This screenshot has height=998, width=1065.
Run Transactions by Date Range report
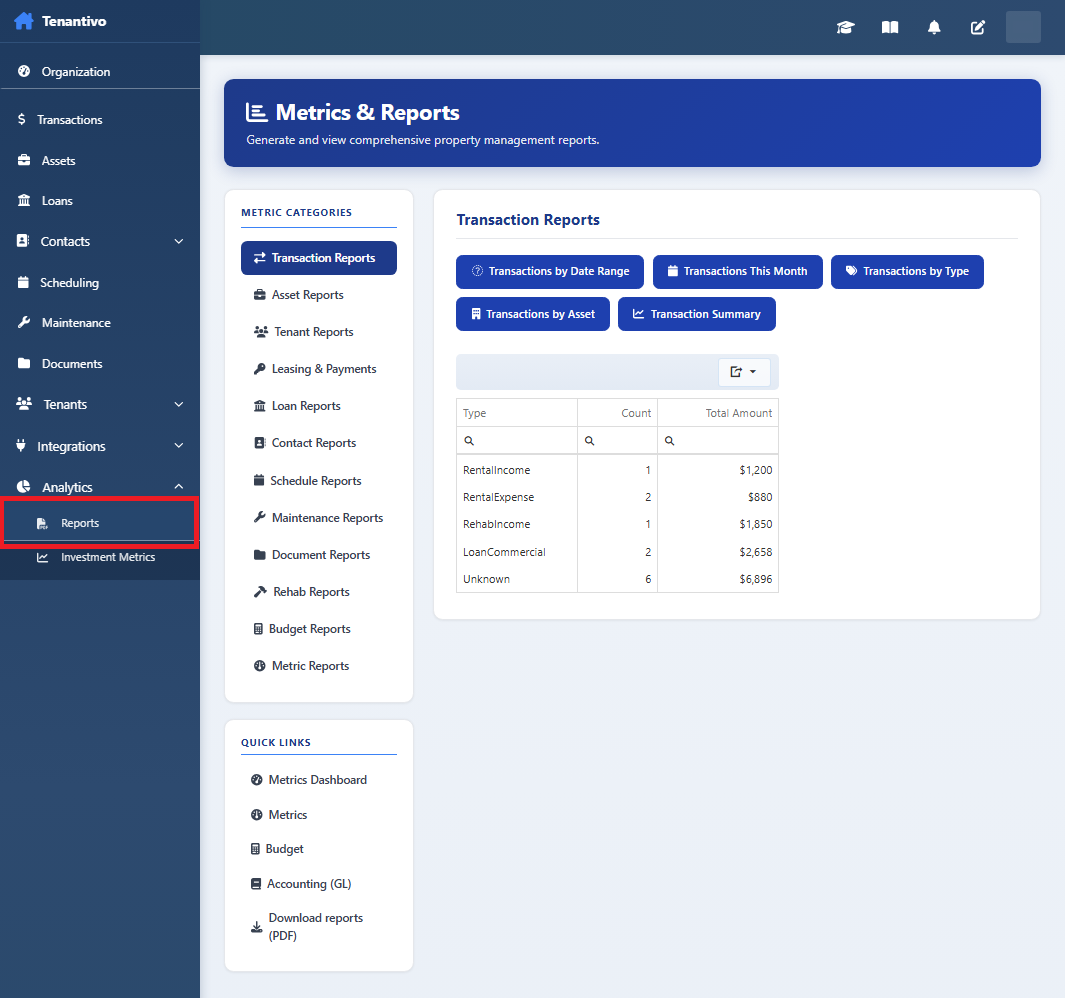(549, 272)
